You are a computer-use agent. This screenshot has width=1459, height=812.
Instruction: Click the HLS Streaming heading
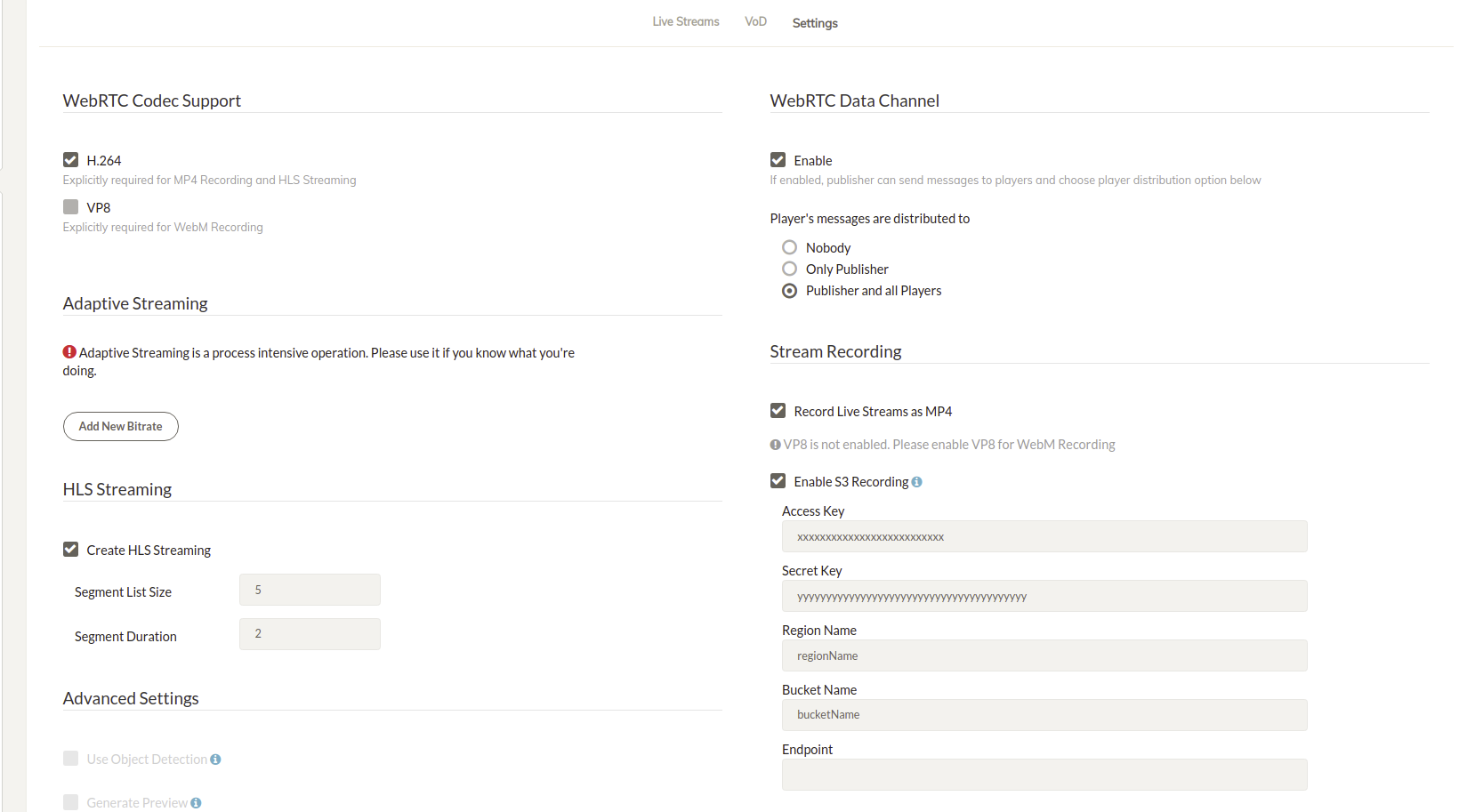point(117,489)
